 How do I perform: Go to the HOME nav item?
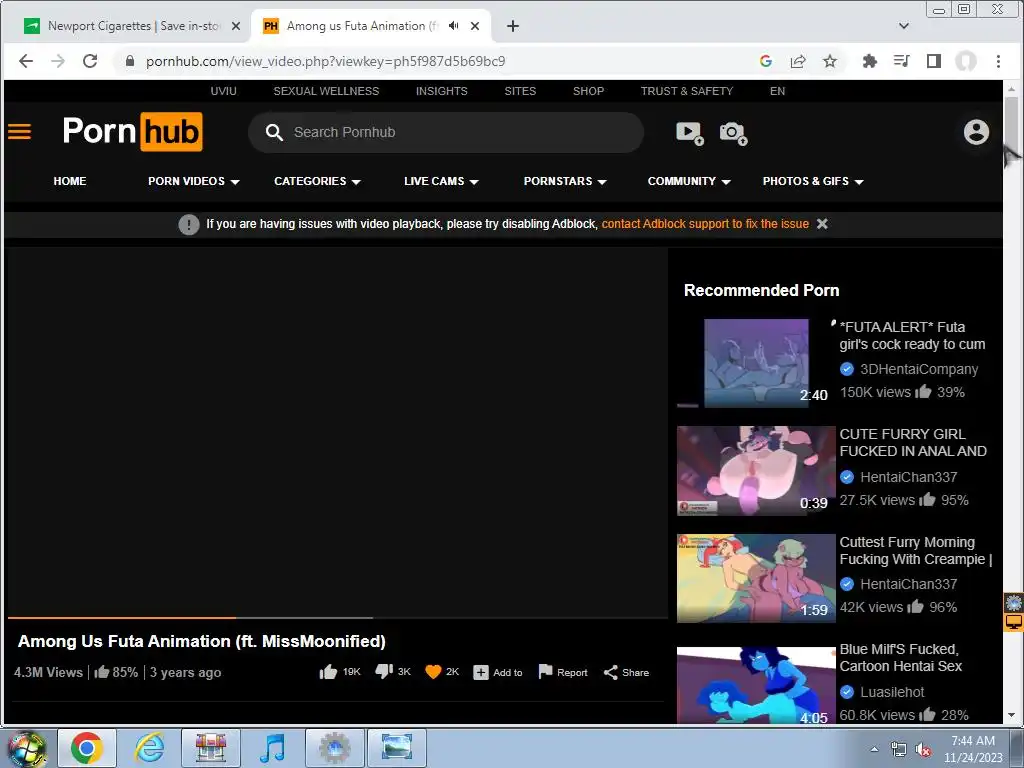[69, 181]
